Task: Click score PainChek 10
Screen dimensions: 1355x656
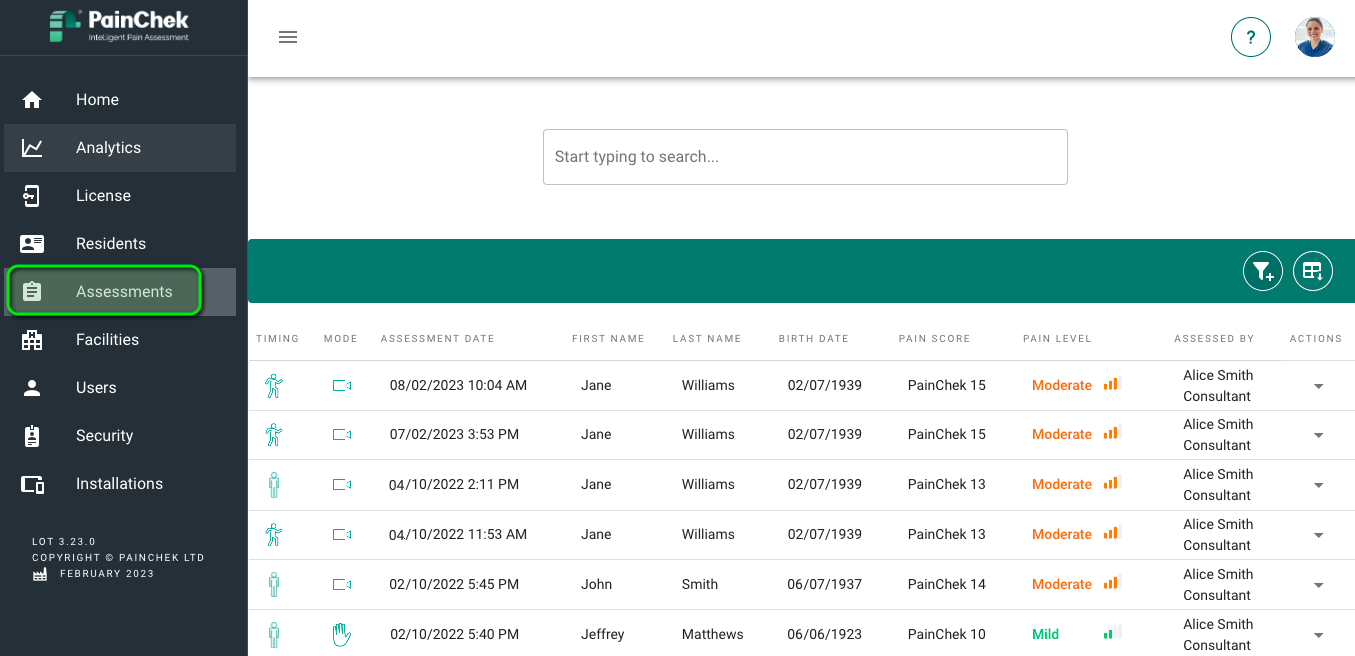Action: [x=946, y=635]
